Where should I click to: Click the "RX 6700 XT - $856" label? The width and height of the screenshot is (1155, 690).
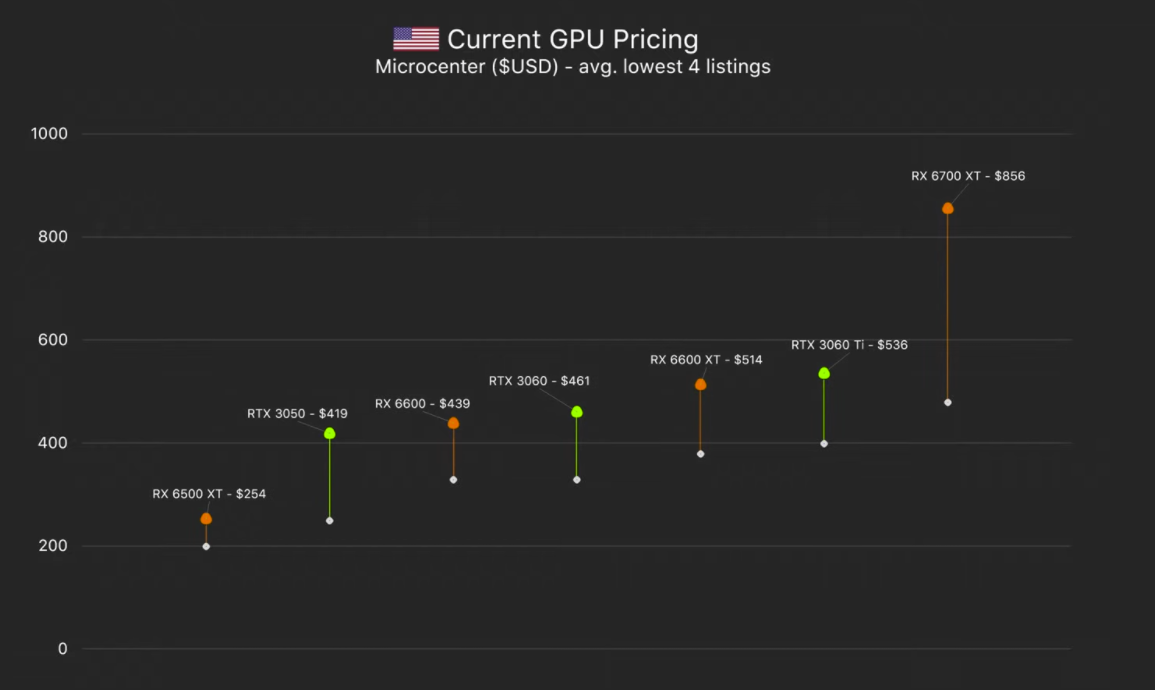pos(968,176)
